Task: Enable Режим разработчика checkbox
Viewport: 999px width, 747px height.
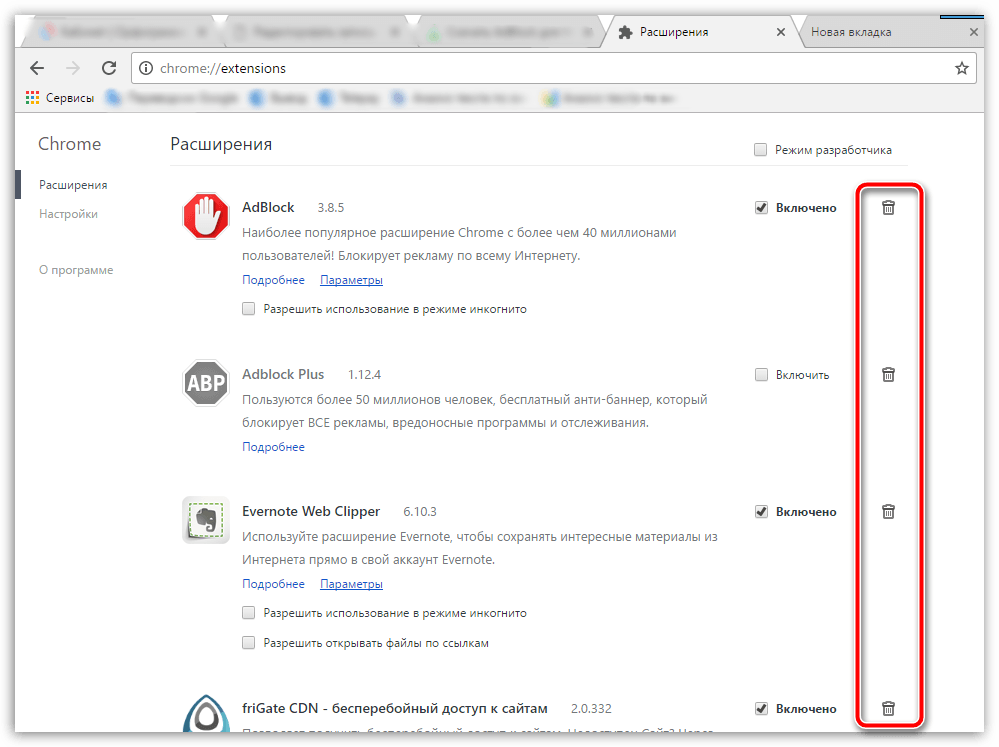Action: point(760,150)
